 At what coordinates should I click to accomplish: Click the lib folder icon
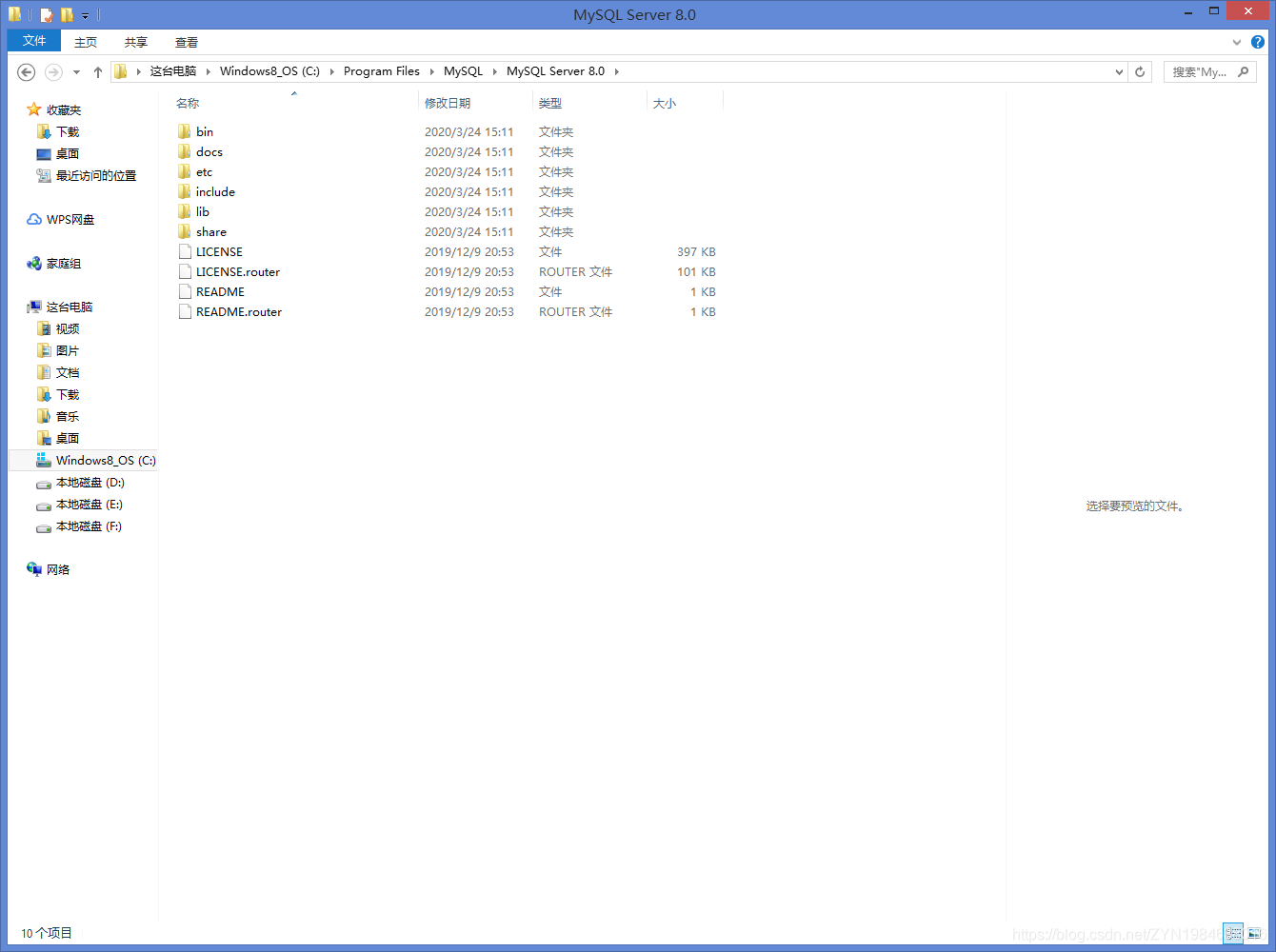185,211
